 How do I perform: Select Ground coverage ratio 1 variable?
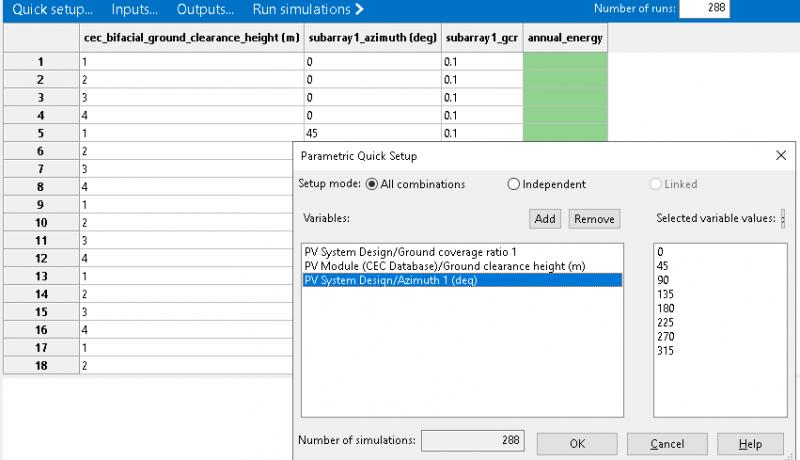(x=396, y=251)
